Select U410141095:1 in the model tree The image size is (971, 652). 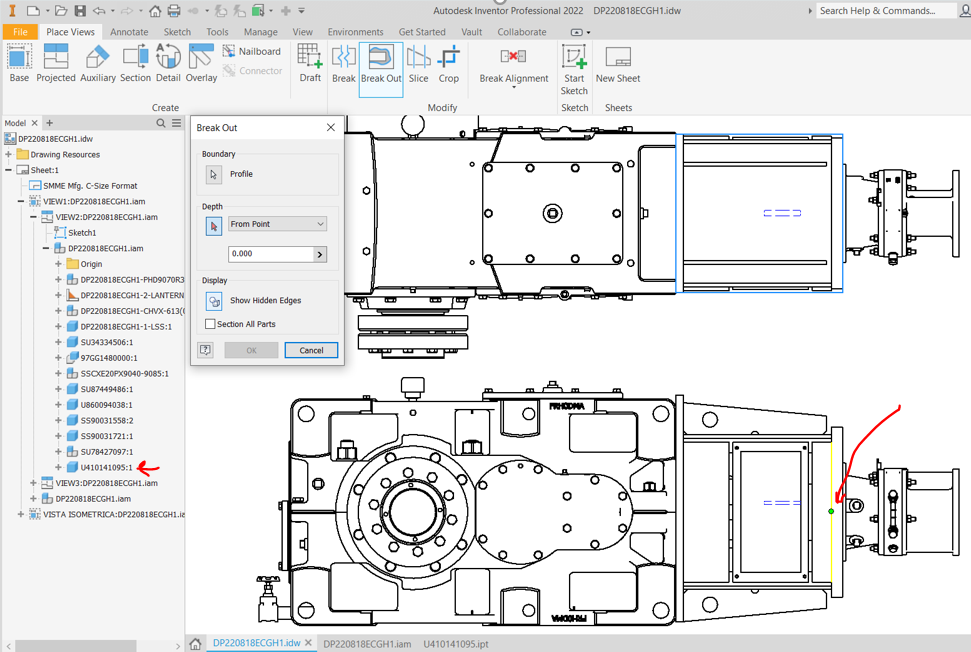click(106, 467)
